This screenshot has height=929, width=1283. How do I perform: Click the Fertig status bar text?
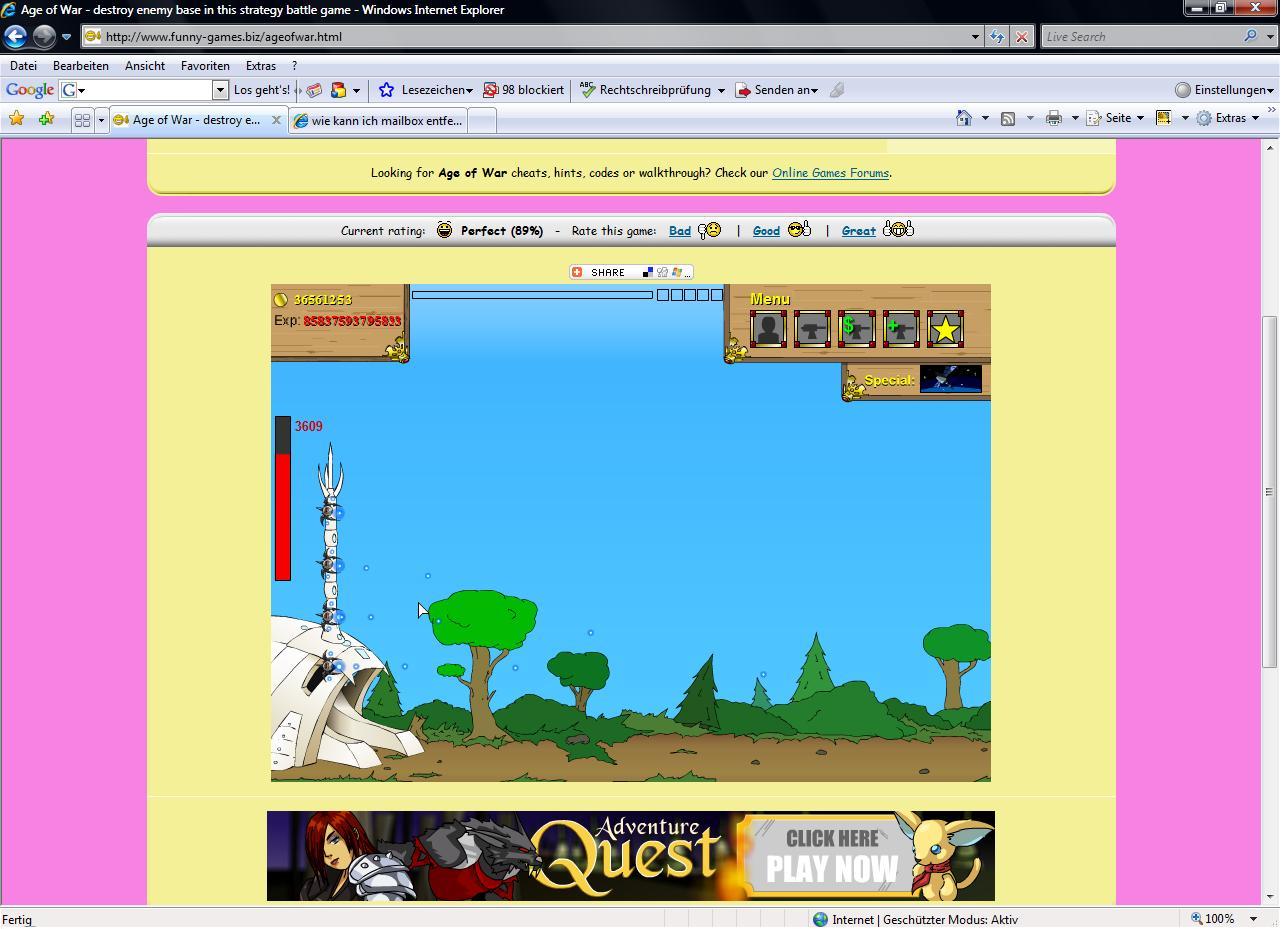tap(17, 920)
